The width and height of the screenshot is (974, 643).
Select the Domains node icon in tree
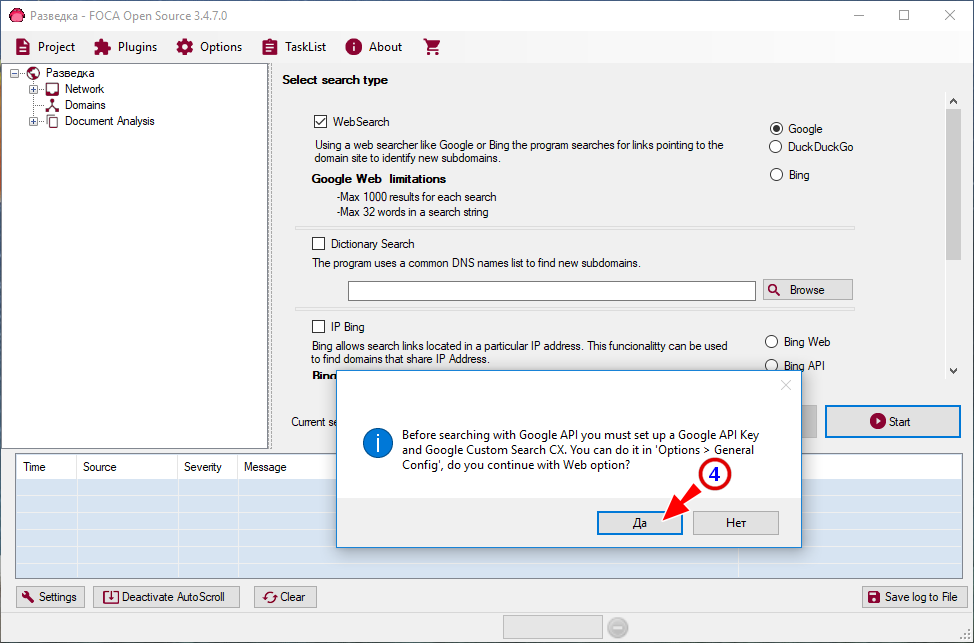tap(53, 106)
